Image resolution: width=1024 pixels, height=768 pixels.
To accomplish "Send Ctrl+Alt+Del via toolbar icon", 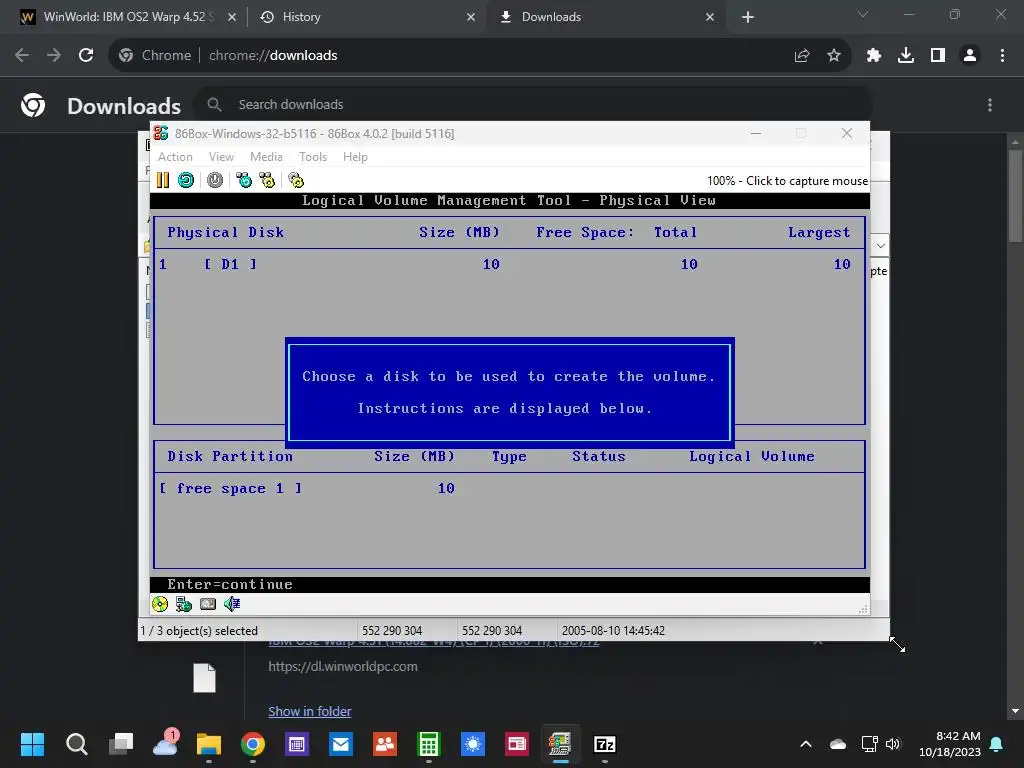I will 244,180.
